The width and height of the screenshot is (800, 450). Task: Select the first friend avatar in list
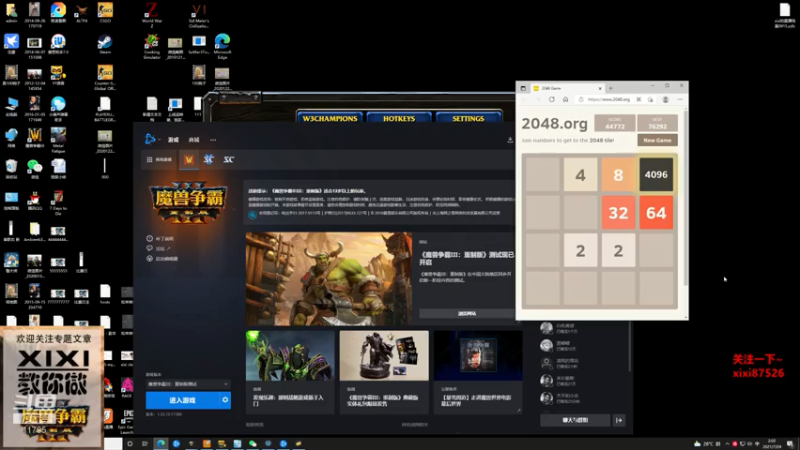click(546, 328)
